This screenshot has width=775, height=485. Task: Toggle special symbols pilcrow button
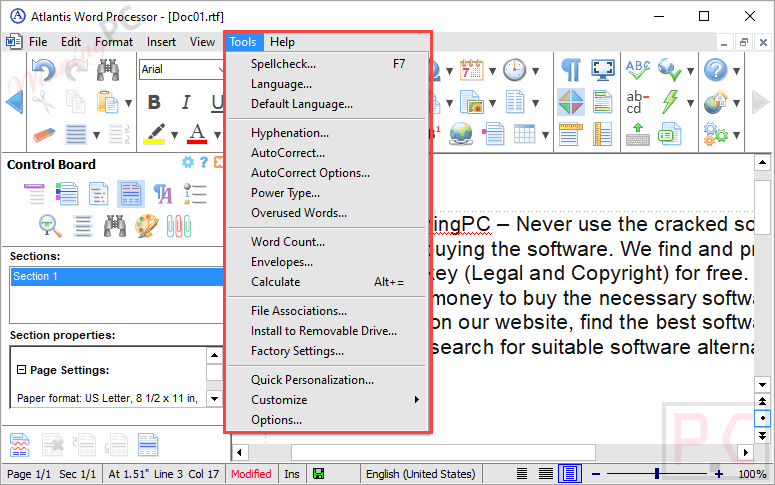[x=571, y=70]
